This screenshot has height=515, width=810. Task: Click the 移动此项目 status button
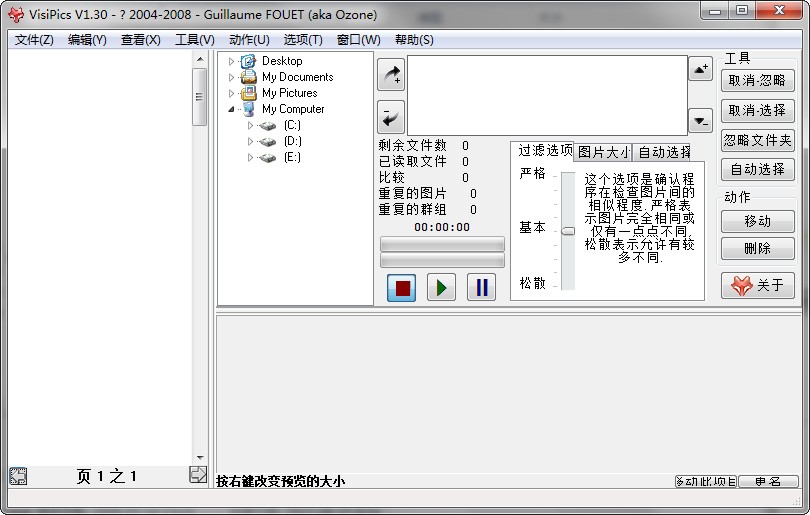click(706, 481)
